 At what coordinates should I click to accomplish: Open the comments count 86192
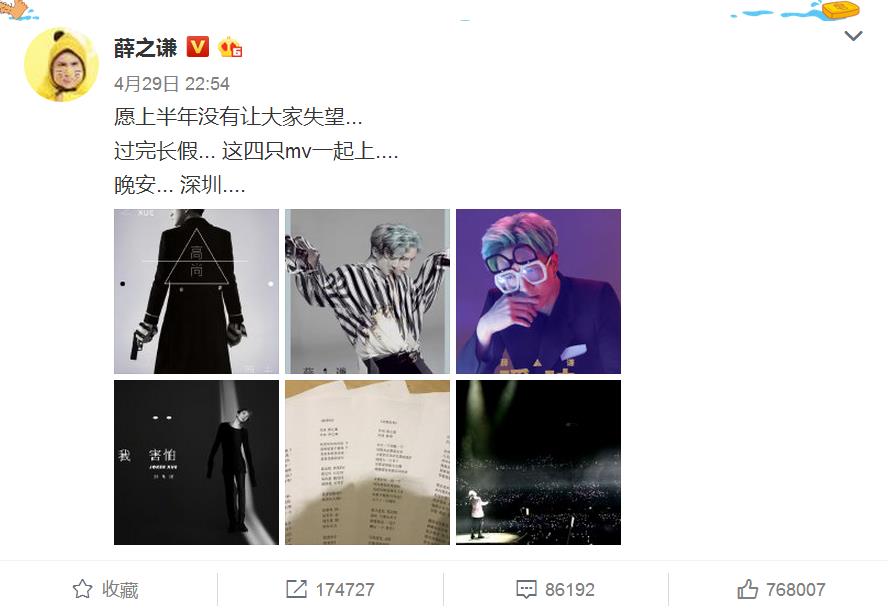point(570,590)
